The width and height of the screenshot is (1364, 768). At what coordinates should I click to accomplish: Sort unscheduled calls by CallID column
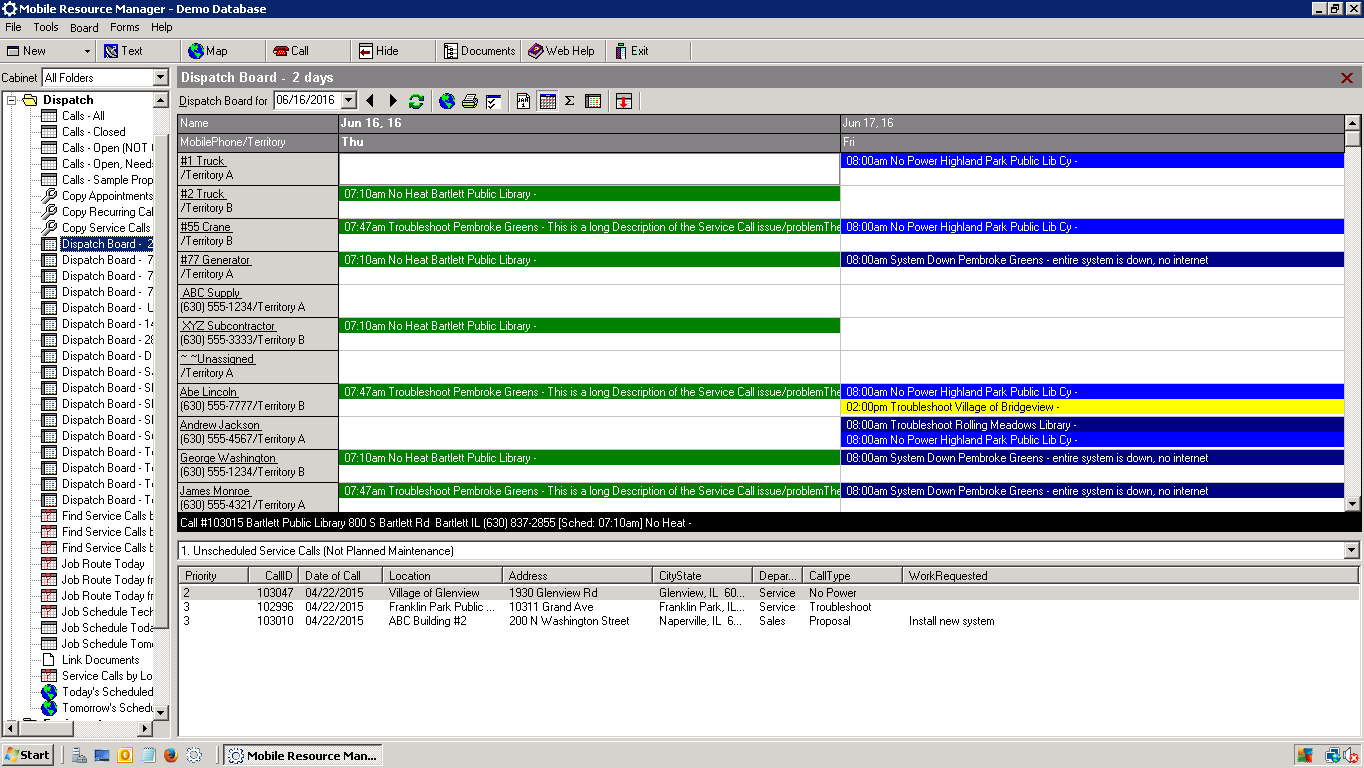(274, 576)
